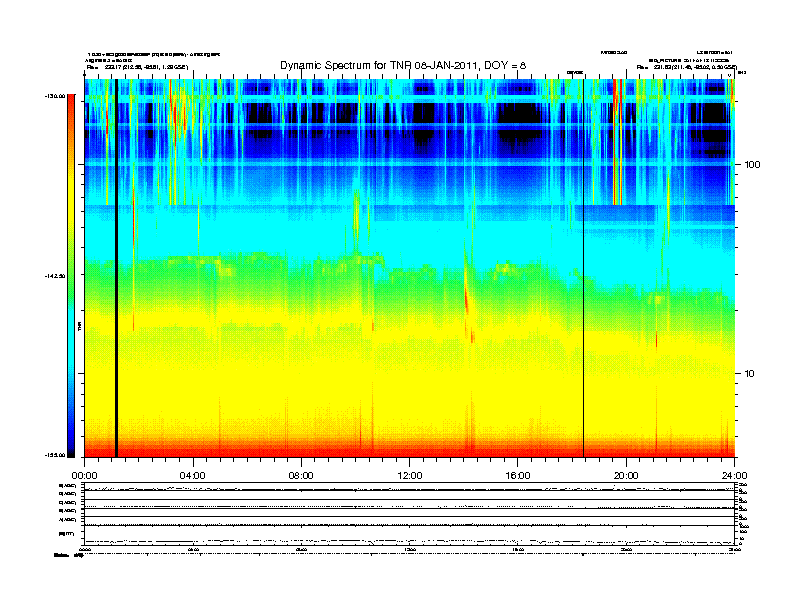Click the title "Dynamic Spectrum for TNR 08-JAN-2011"
Image resolution: width=792 pixels, height=612 pixels.
pos(378,66)
